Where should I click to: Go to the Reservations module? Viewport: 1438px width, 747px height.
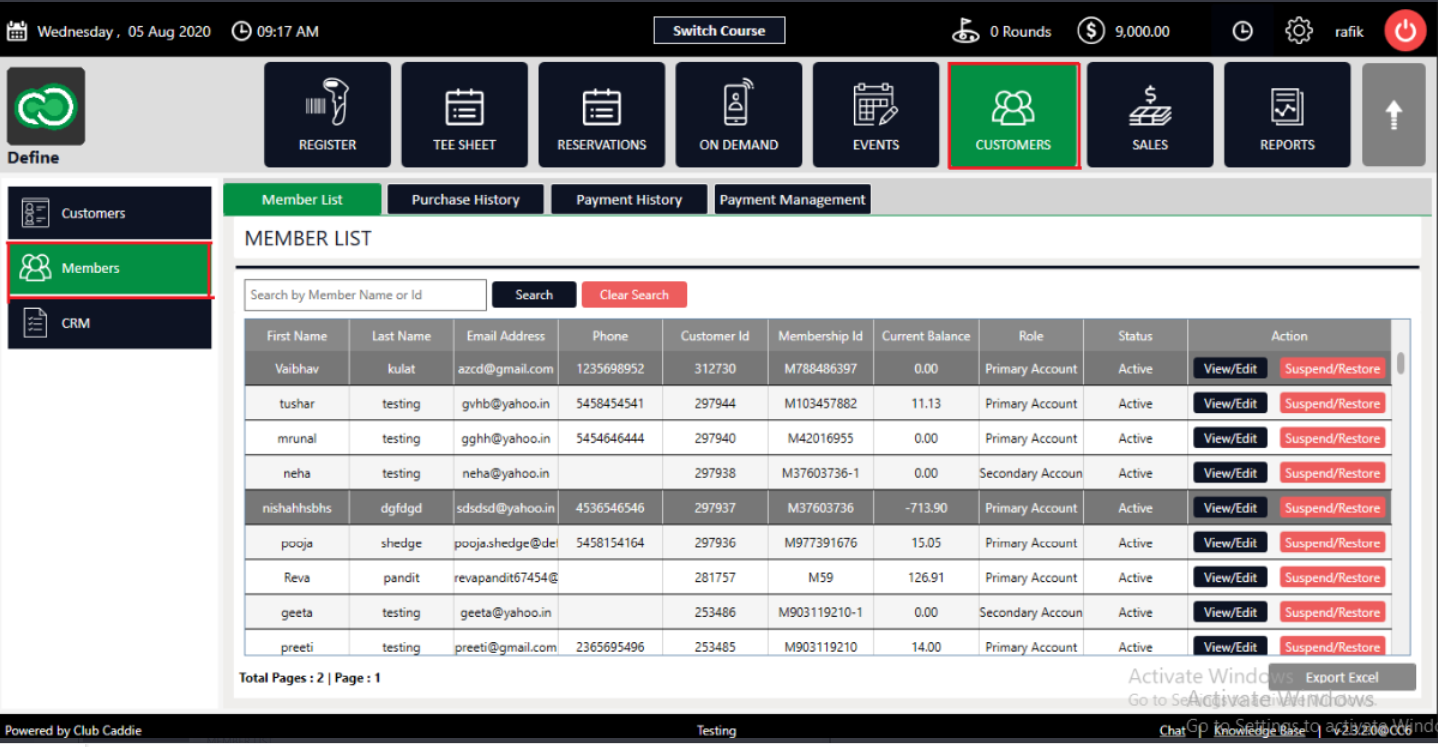[x=601, y=114]
